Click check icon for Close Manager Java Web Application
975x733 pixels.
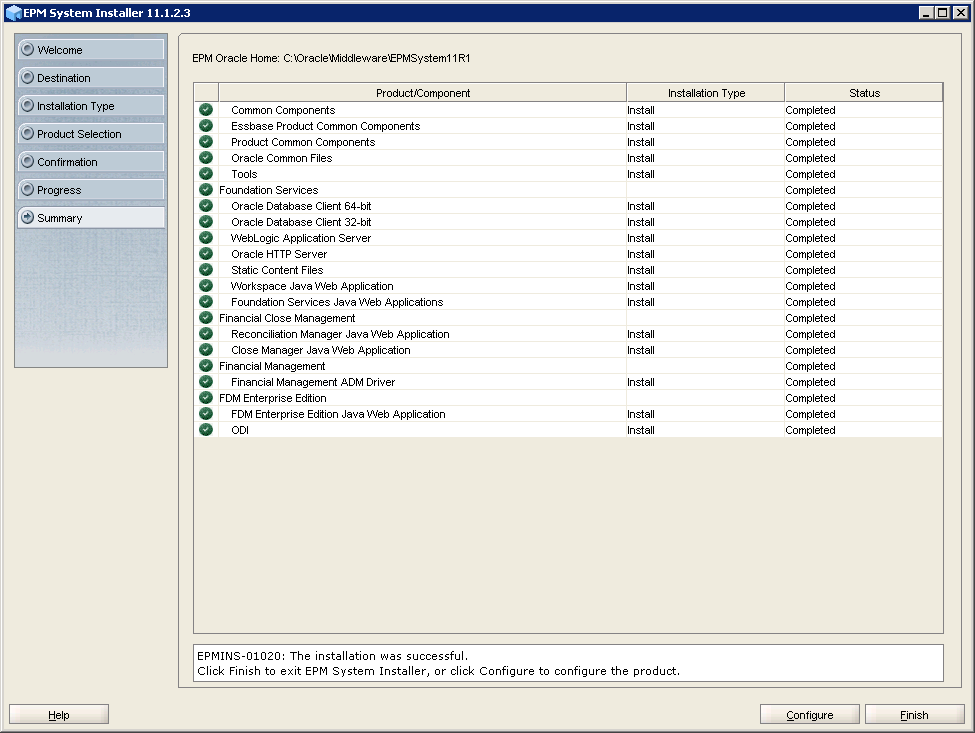206,350
